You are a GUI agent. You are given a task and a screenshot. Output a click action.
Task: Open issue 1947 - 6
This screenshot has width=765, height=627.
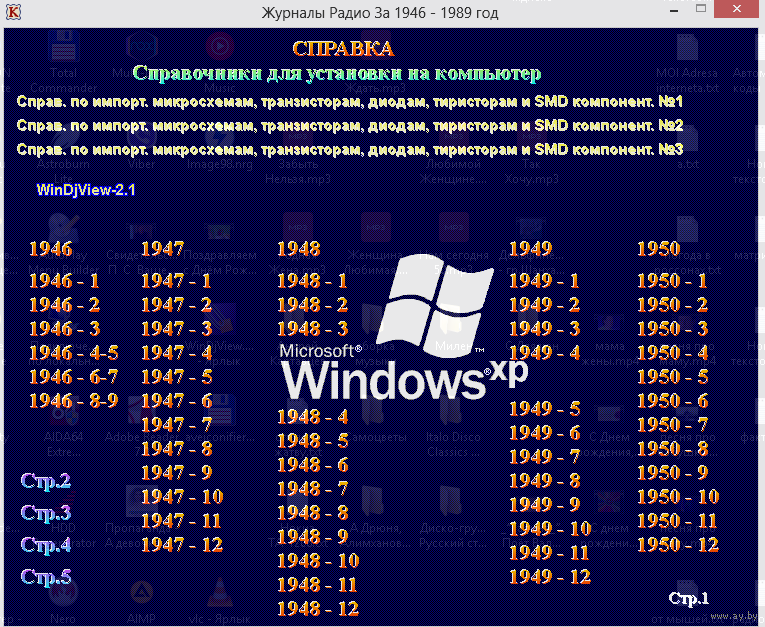(177, 401)
